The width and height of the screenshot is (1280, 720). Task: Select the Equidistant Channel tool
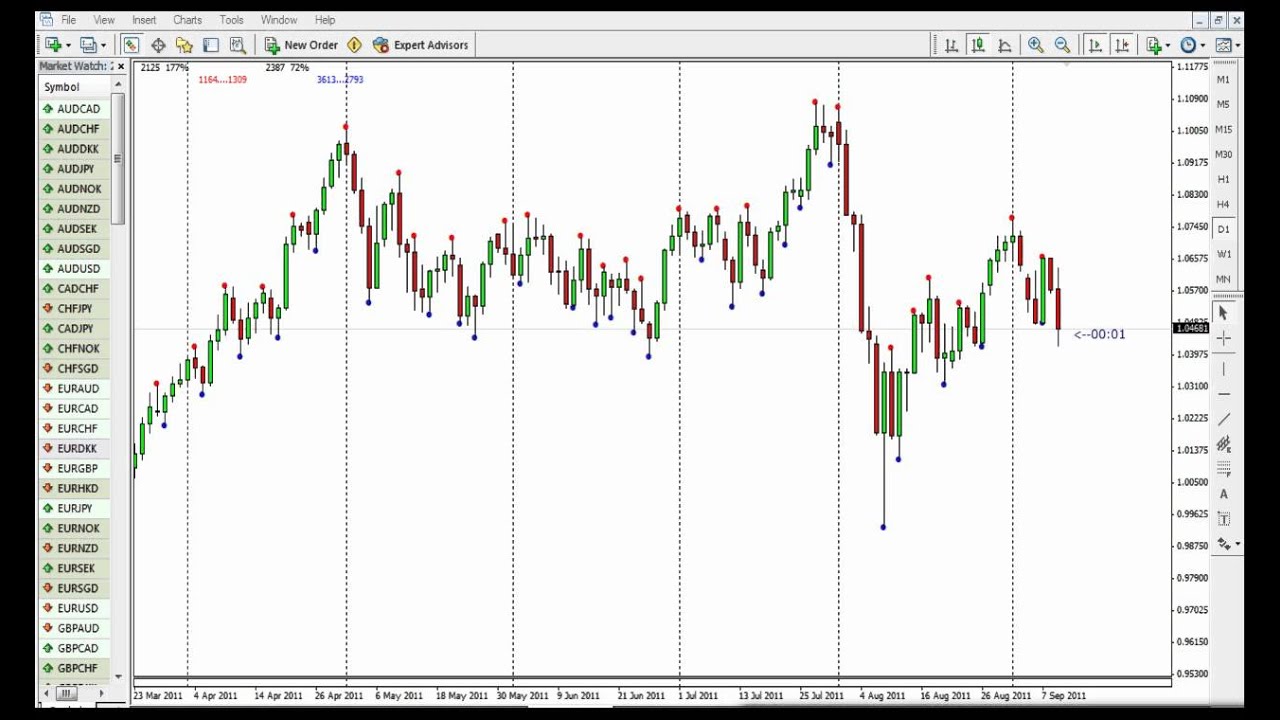[1224, 444]
